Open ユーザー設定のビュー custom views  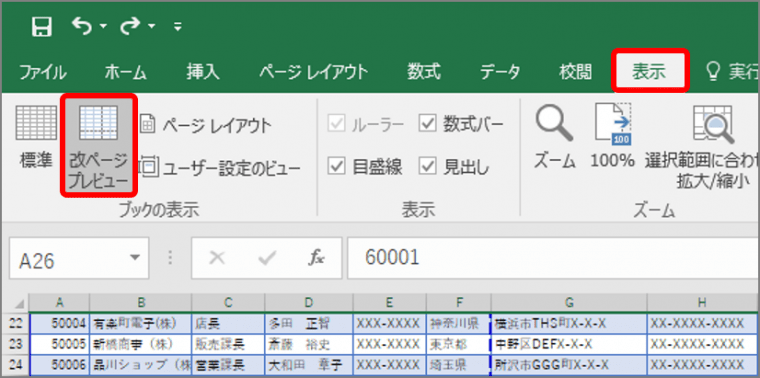pos(220,168)
